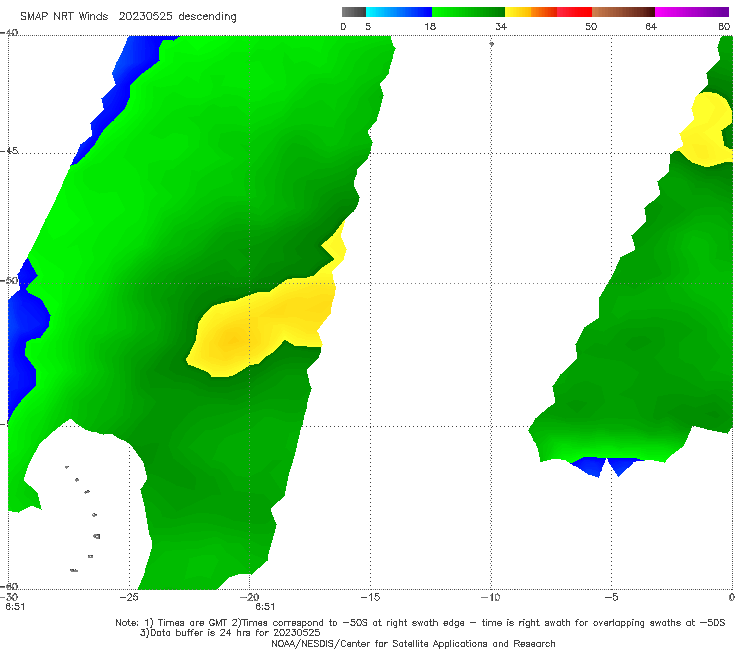Click the "6:51" time under the -30 label
740x650 pixels.
(15, 607)
